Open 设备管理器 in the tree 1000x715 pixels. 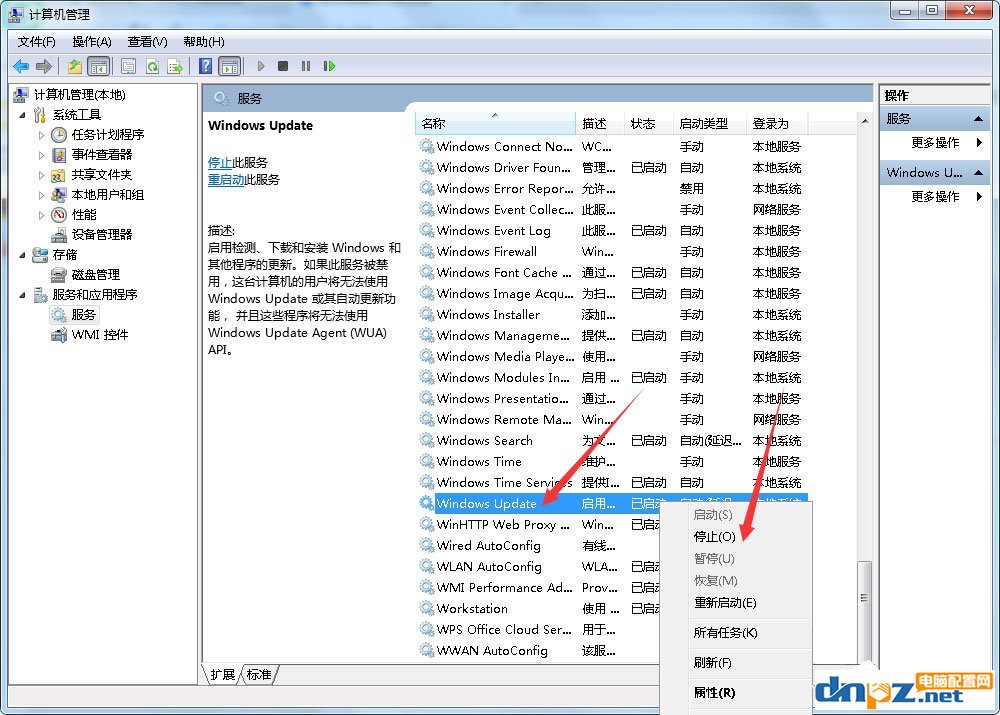(102, 235)
